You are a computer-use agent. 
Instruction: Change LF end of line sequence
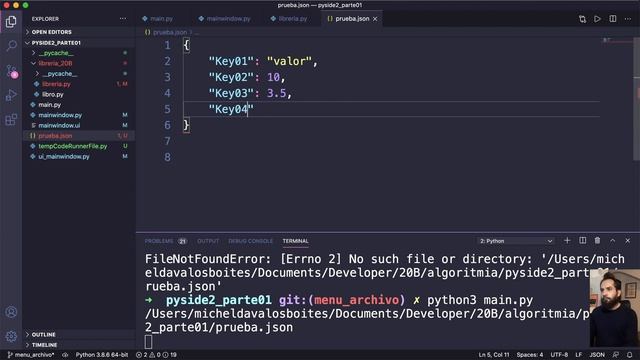point(578,355)
